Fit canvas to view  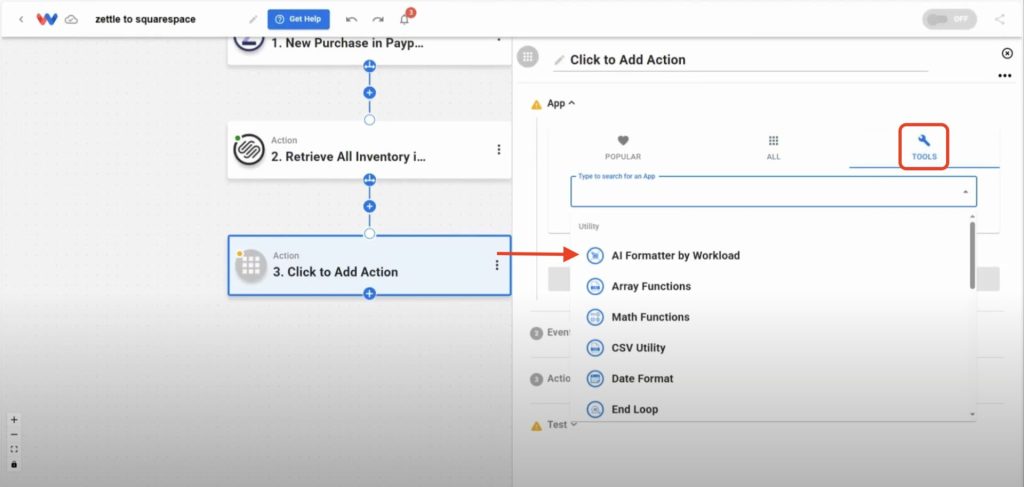[14, 449]
